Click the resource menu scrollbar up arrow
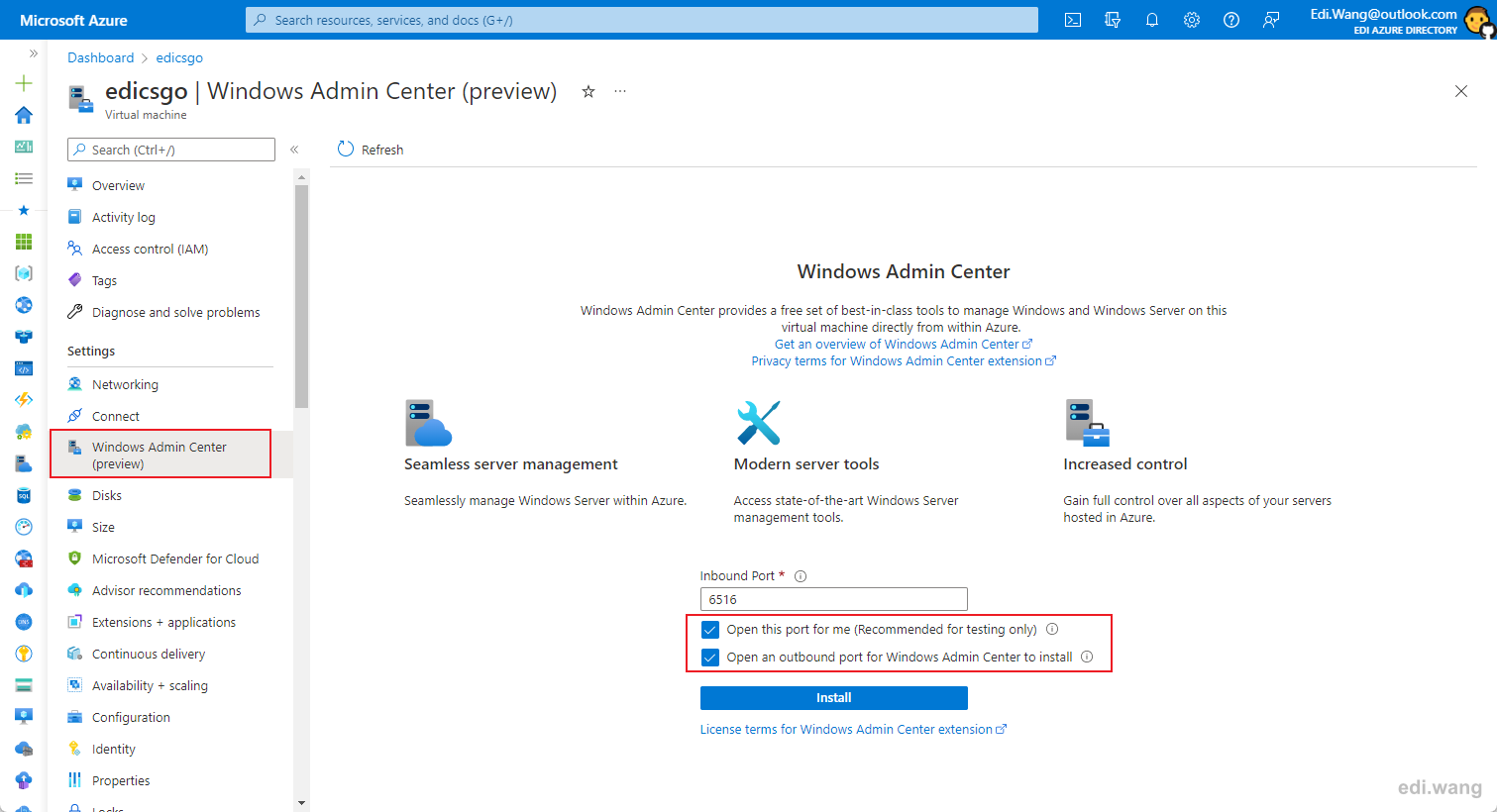Screen dimensions: 1497x812 [301, 176]
